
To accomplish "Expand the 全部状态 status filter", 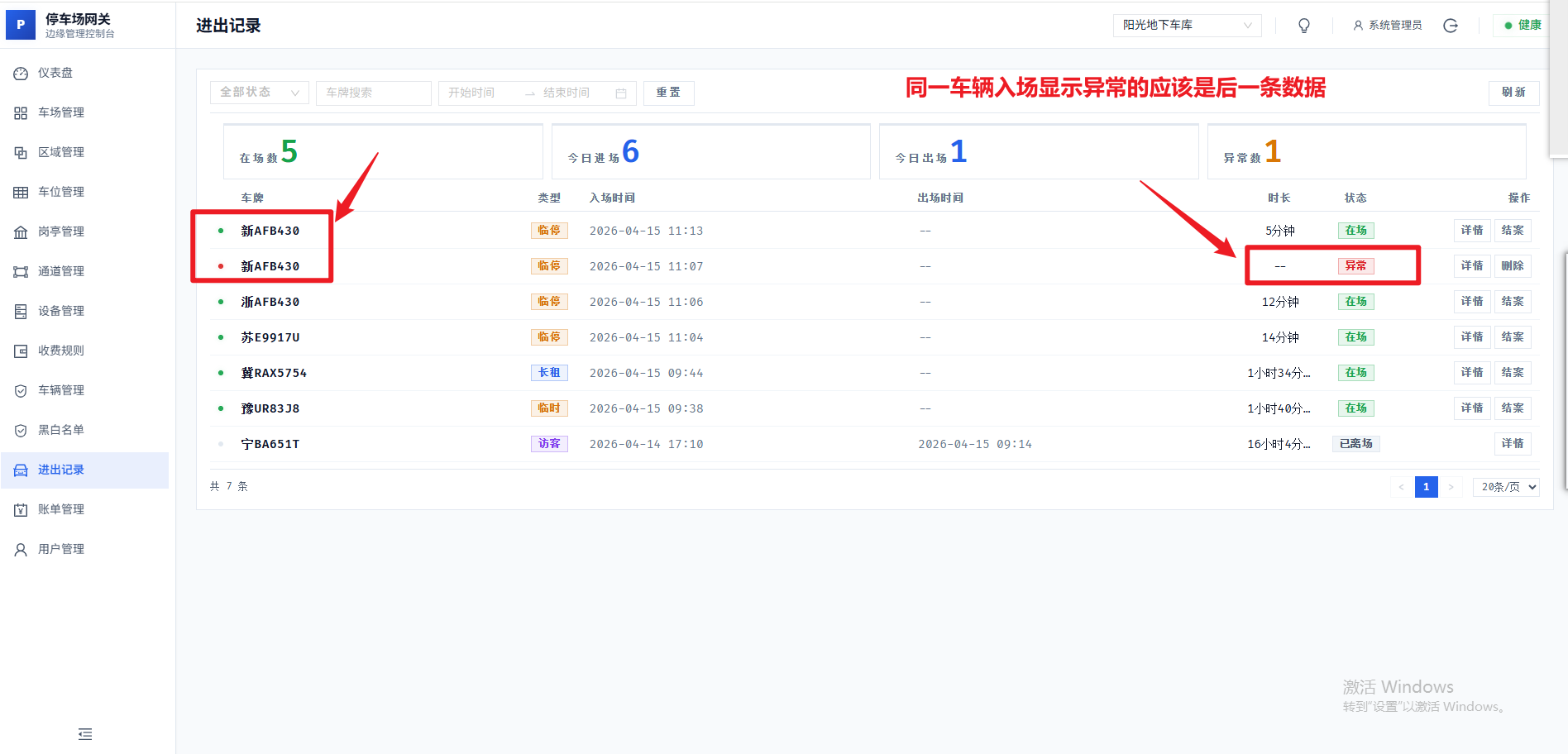I will [x=259, y=93].
